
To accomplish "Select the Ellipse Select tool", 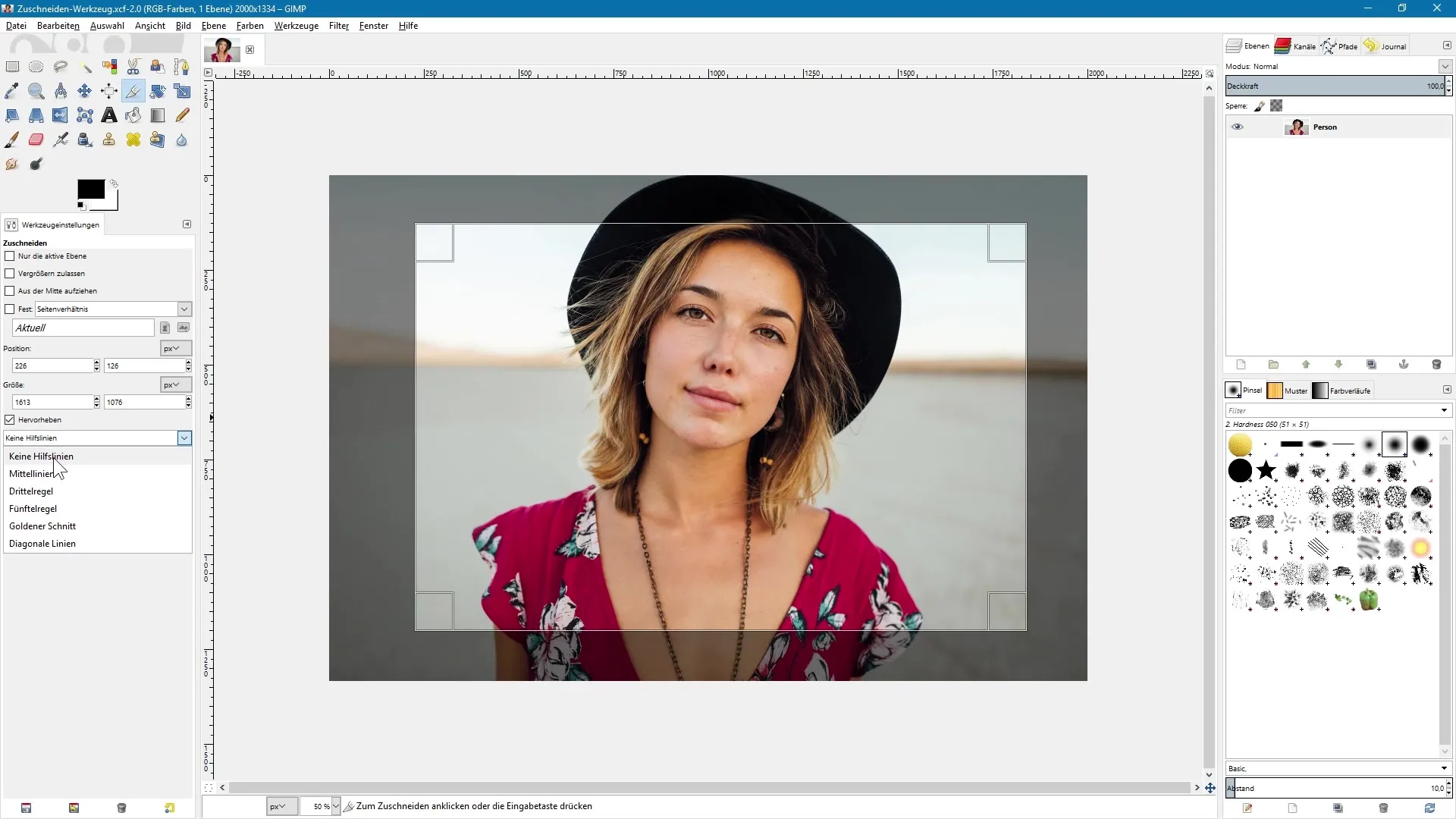I will point(36,67).
